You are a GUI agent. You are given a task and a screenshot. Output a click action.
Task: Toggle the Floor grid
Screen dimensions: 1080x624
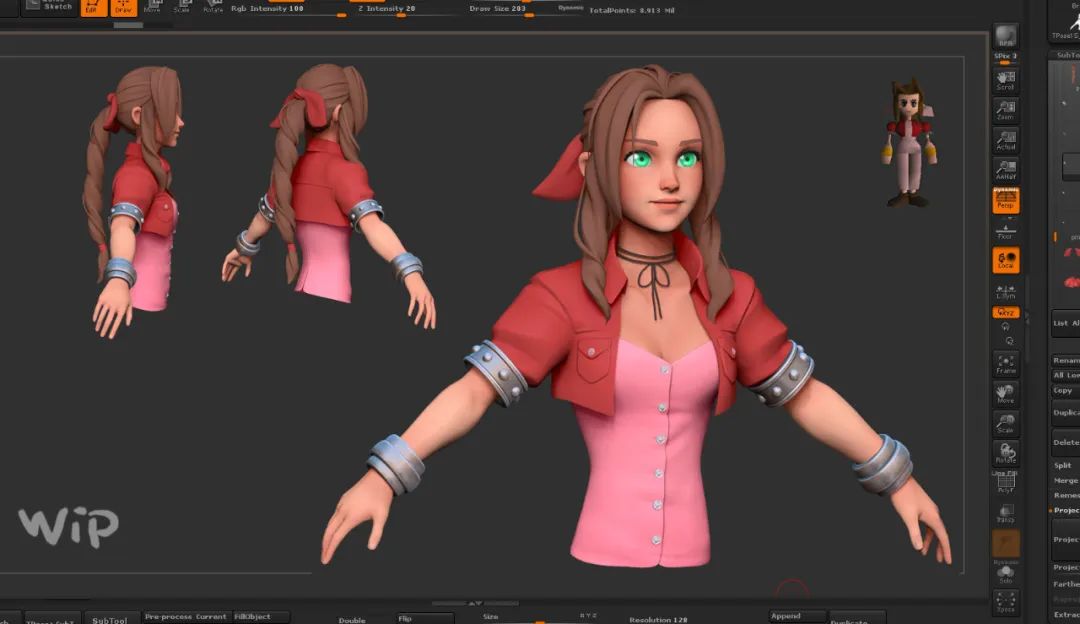pos(1006,231)
